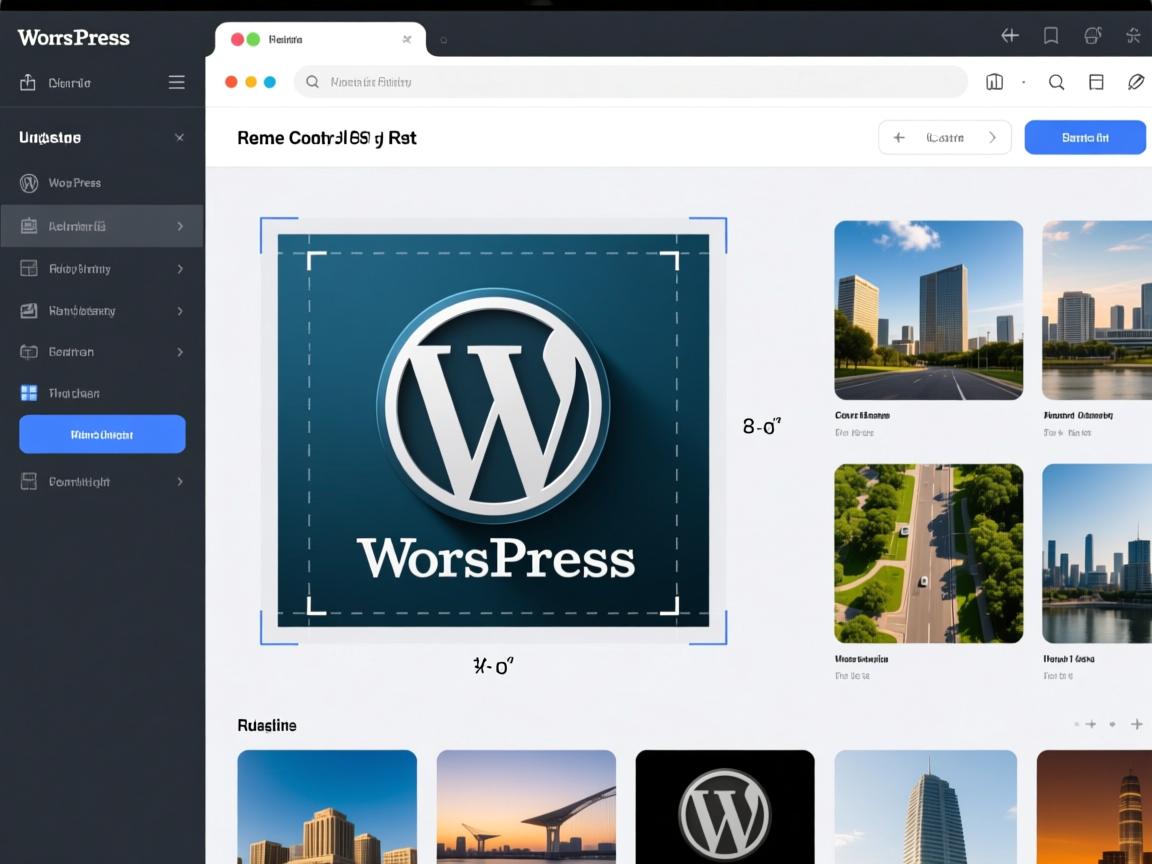Expand the bottom sidebar section with its arrow

(x=181, y=481)
